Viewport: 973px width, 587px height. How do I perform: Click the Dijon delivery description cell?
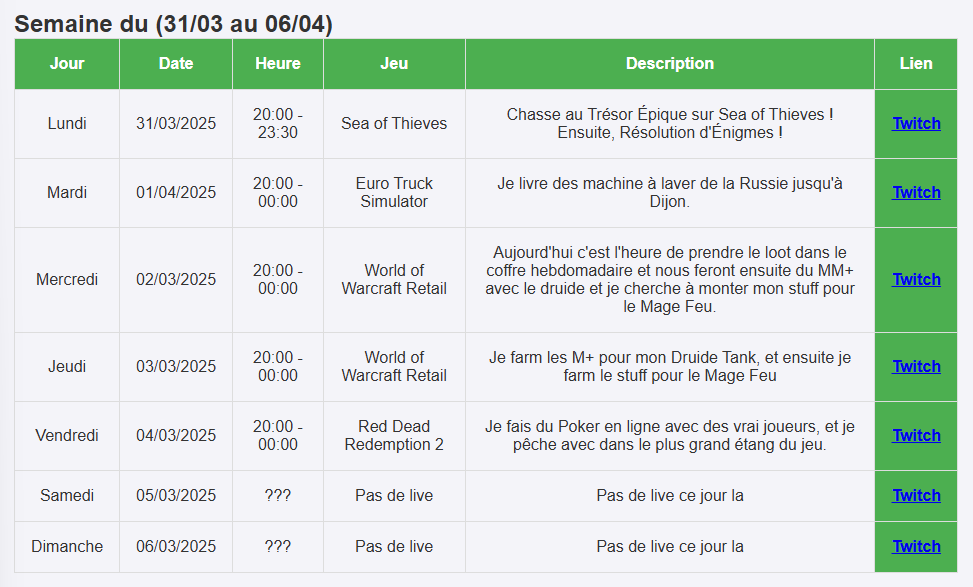[x=670, y=193]
